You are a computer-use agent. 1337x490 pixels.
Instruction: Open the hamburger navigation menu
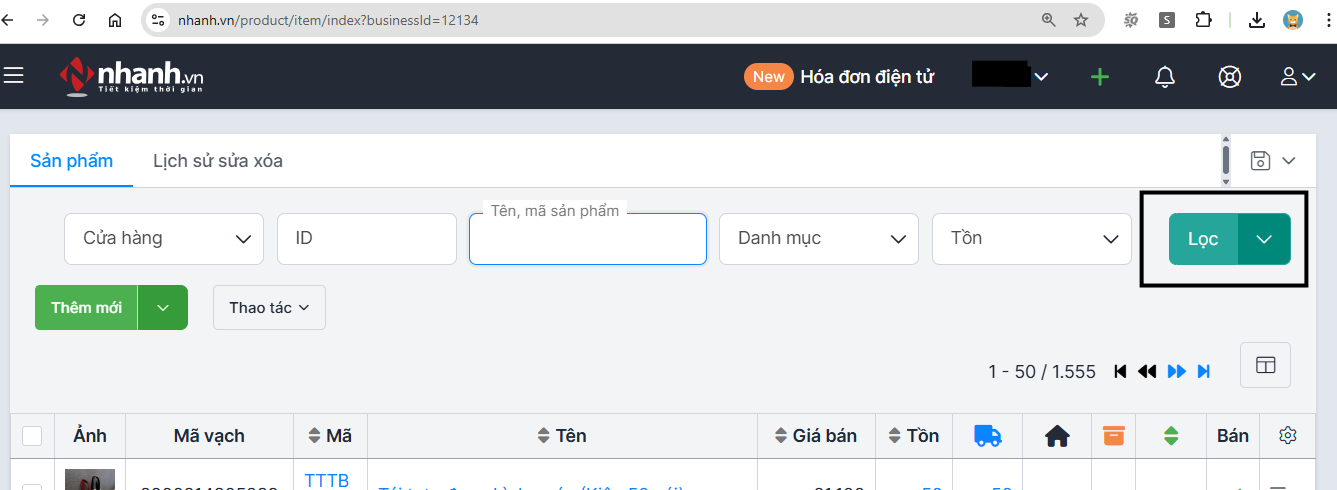click(x=13, y=76)
